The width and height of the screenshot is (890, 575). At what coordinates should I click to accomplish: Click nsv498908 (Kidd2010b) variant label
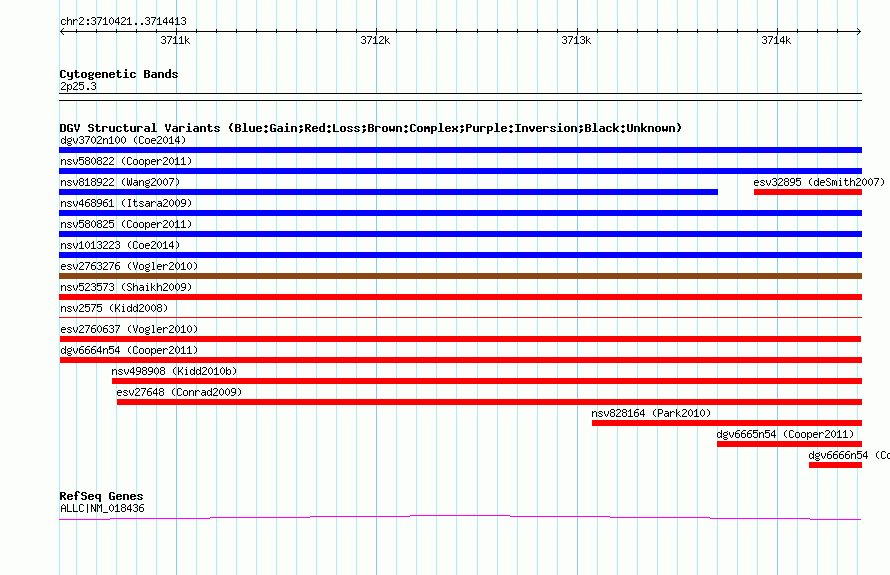[x=174, y=371]
